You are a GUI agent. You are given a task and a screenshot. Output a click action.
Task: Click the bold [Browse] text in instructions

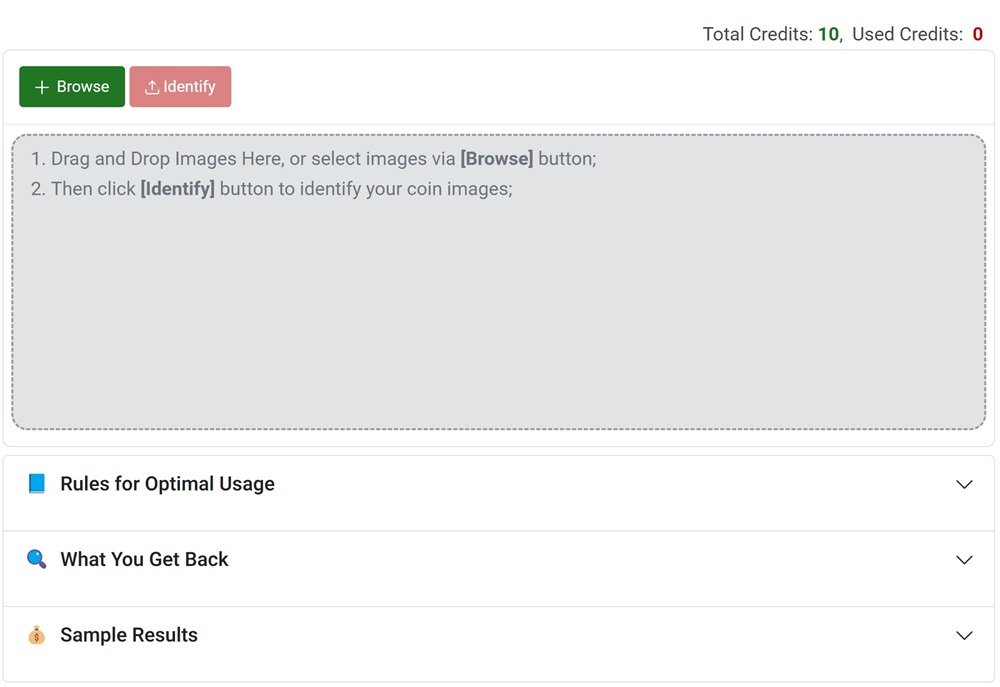tap(496, 159)
